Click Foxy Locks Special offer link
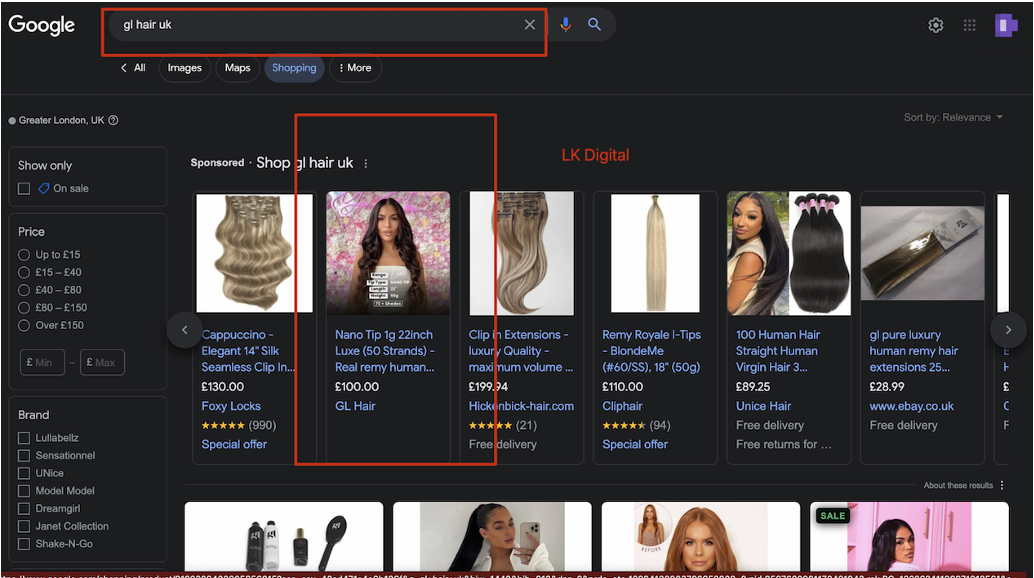The width and height of the screenshot is (1034, 578). coord(234,444)
